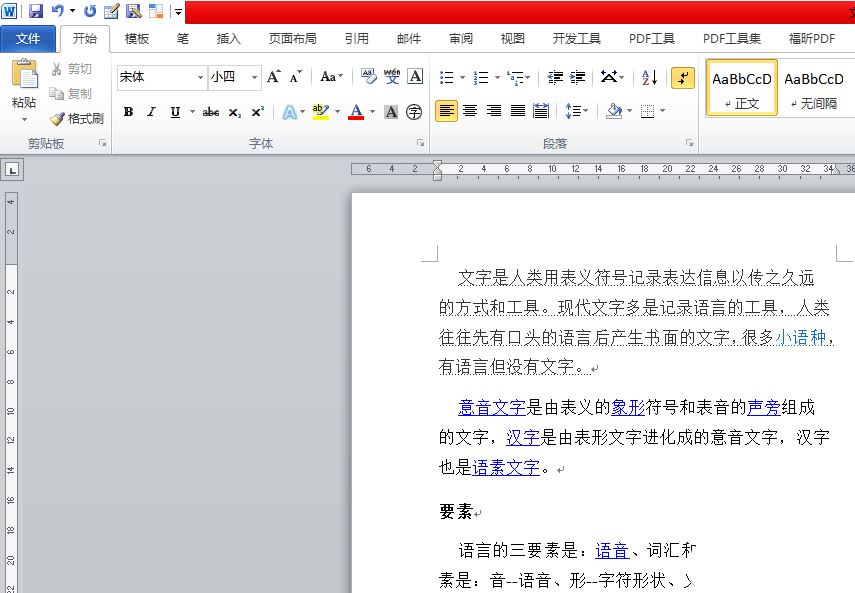The width and height of the screenshot is (855, 593).
Task: Follow the 汉字 hyperlink in the document
Action: tap(524, 437)
